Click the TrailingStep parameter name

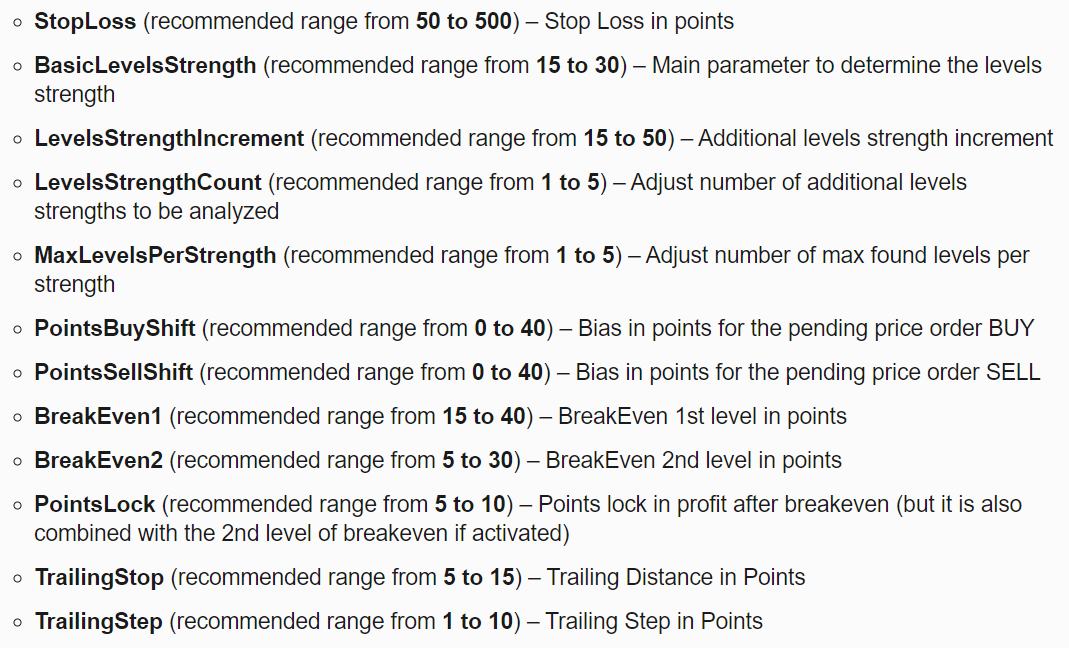coord(99,621)
